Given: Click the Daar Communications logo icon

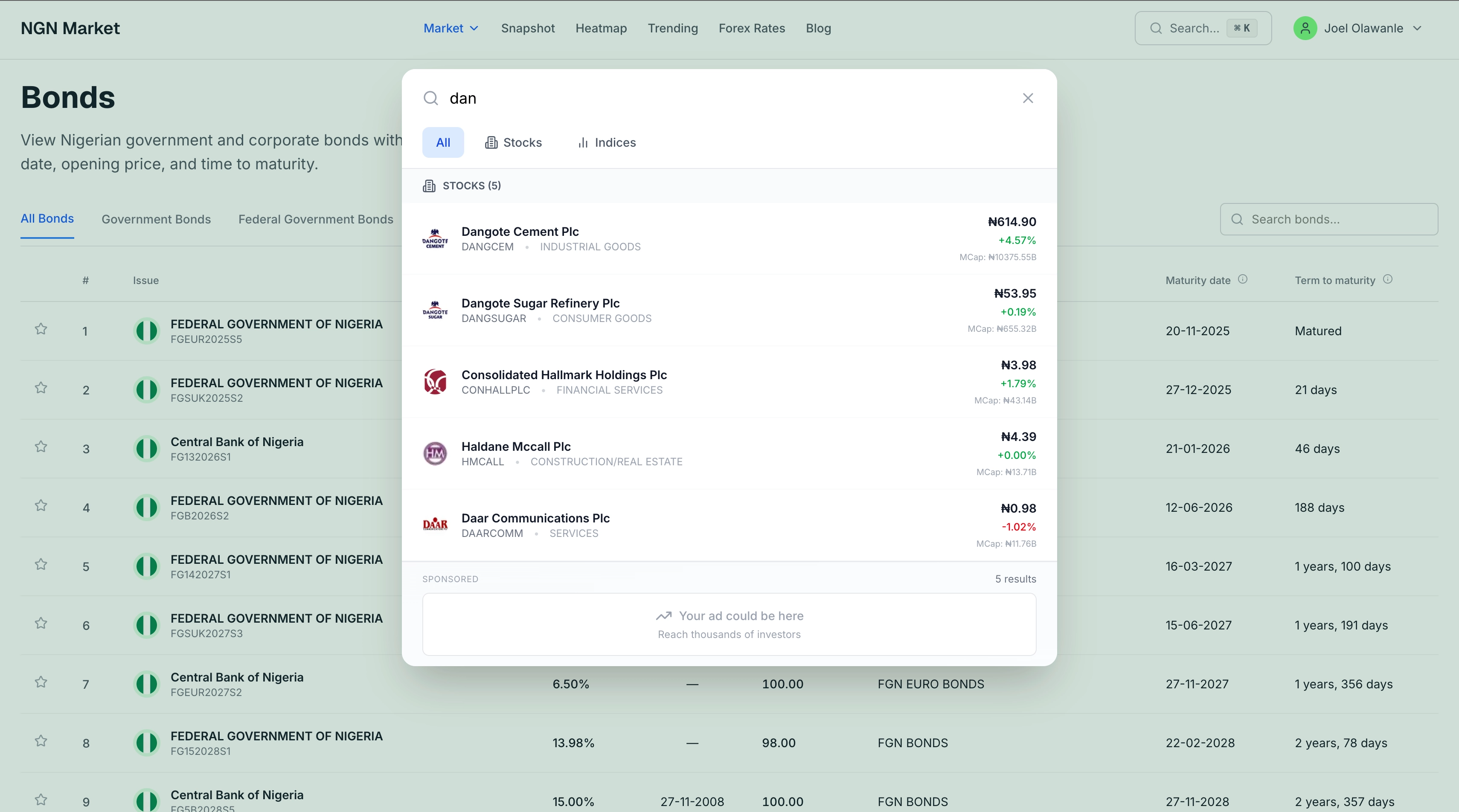Looking at the screenshot, I should 435,525.
